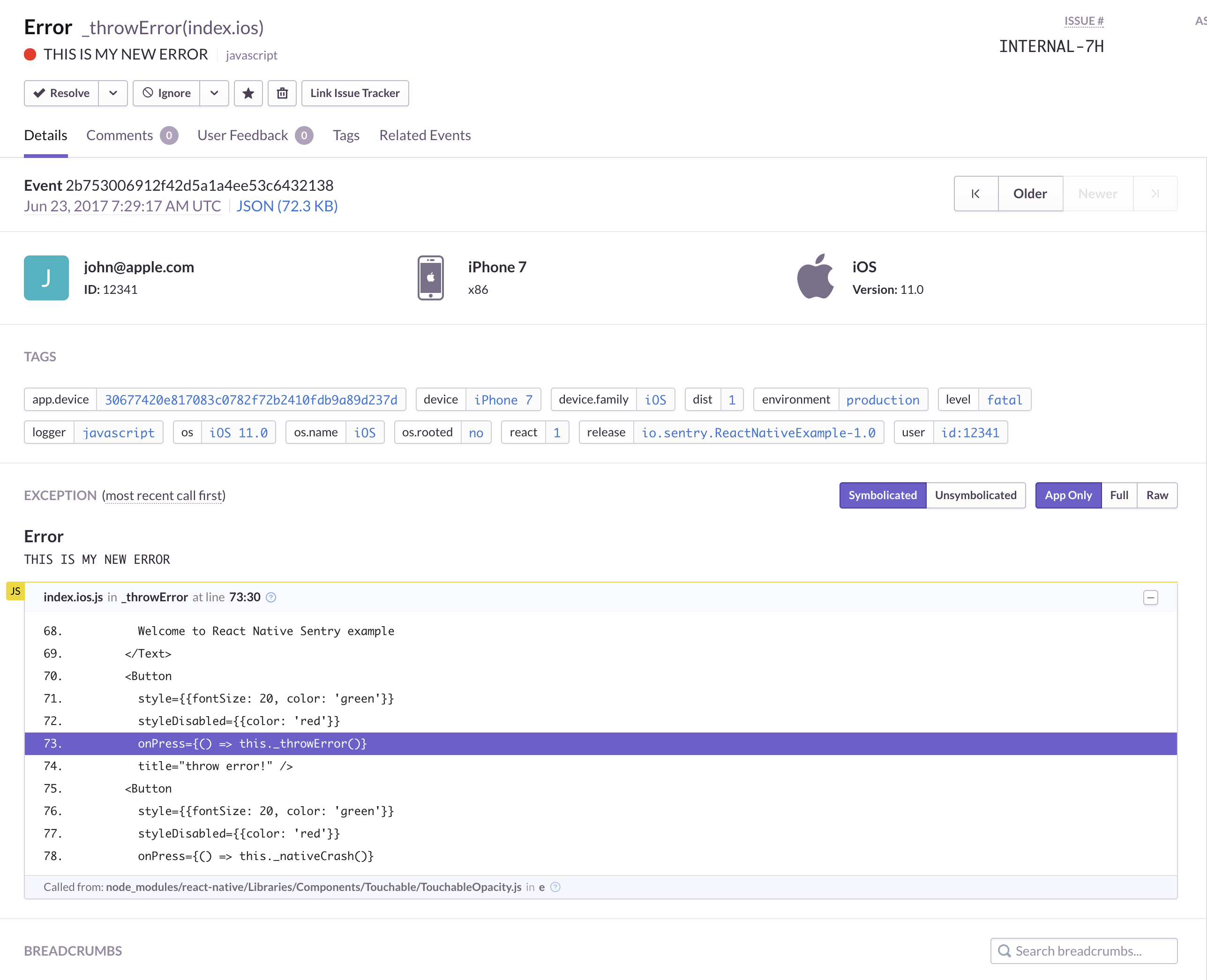The width and height of the screenshot is (1207, 980).
Task: Click the user avatar J
Action: point(46,278)
